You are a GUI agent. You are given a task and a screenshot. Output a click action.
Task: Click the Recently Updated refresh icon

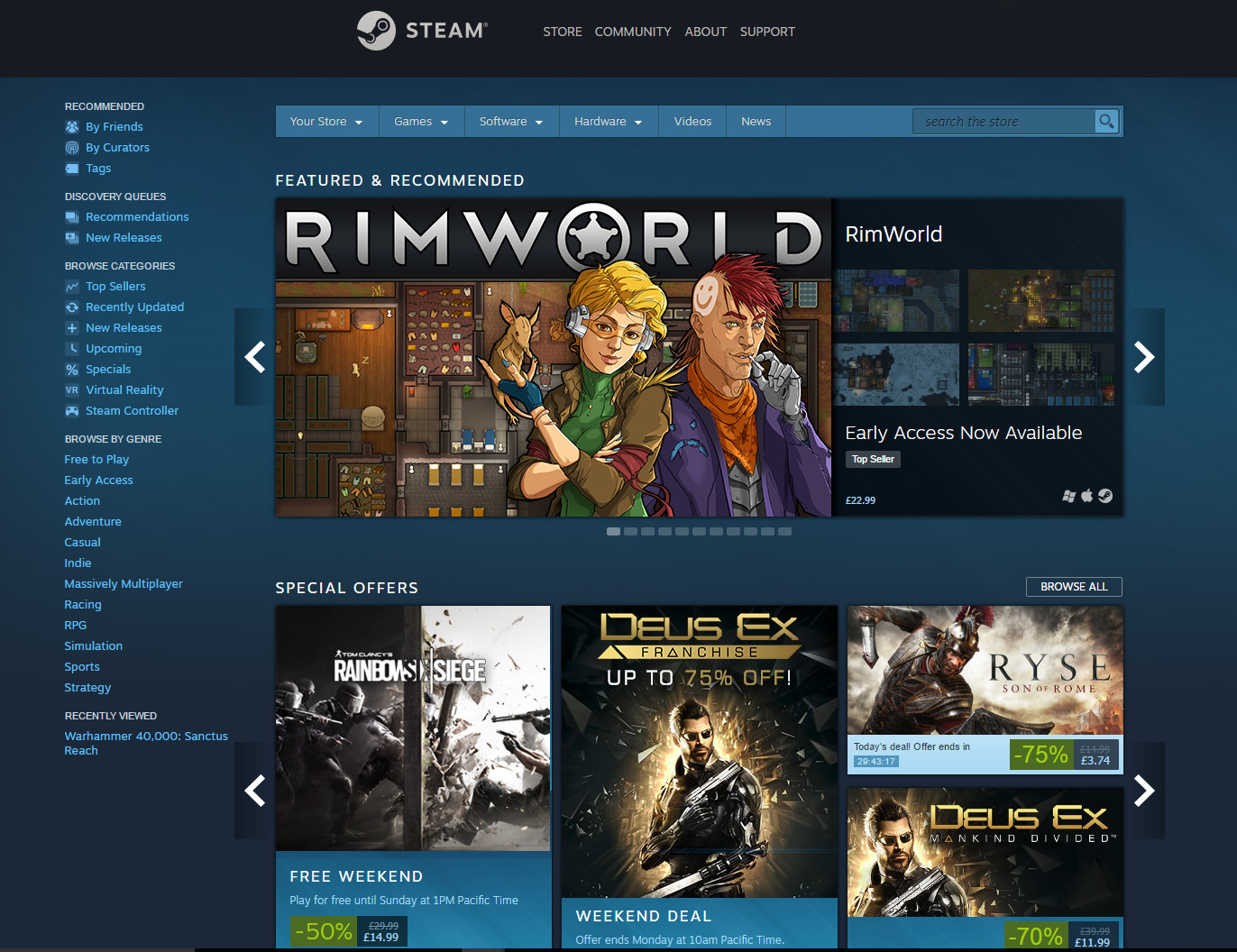point(72,307)
